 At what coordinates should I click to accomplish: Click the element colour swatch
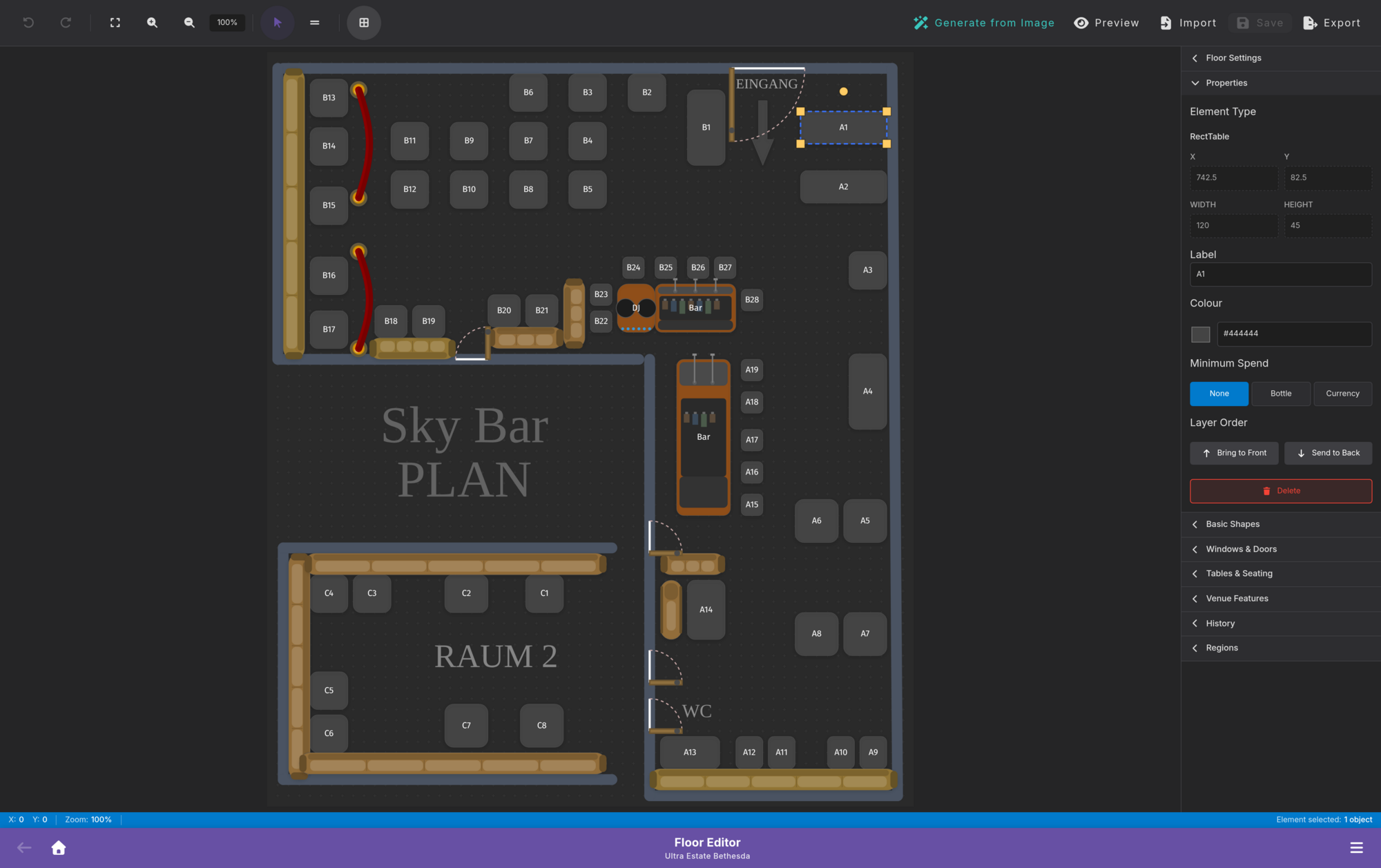point(1200,334)
